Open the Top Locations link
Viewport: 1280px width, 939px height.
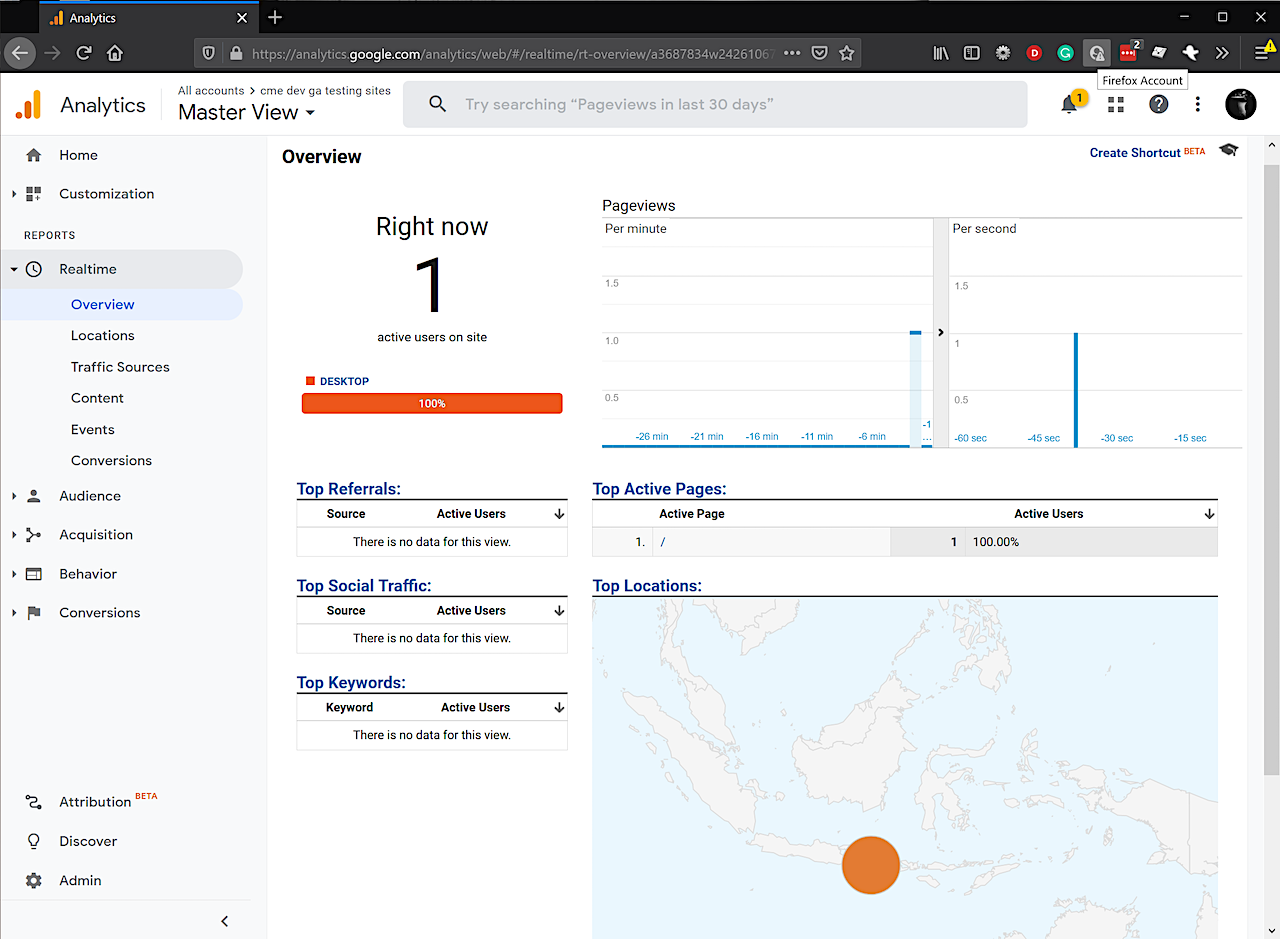click(x=647, y=586)
